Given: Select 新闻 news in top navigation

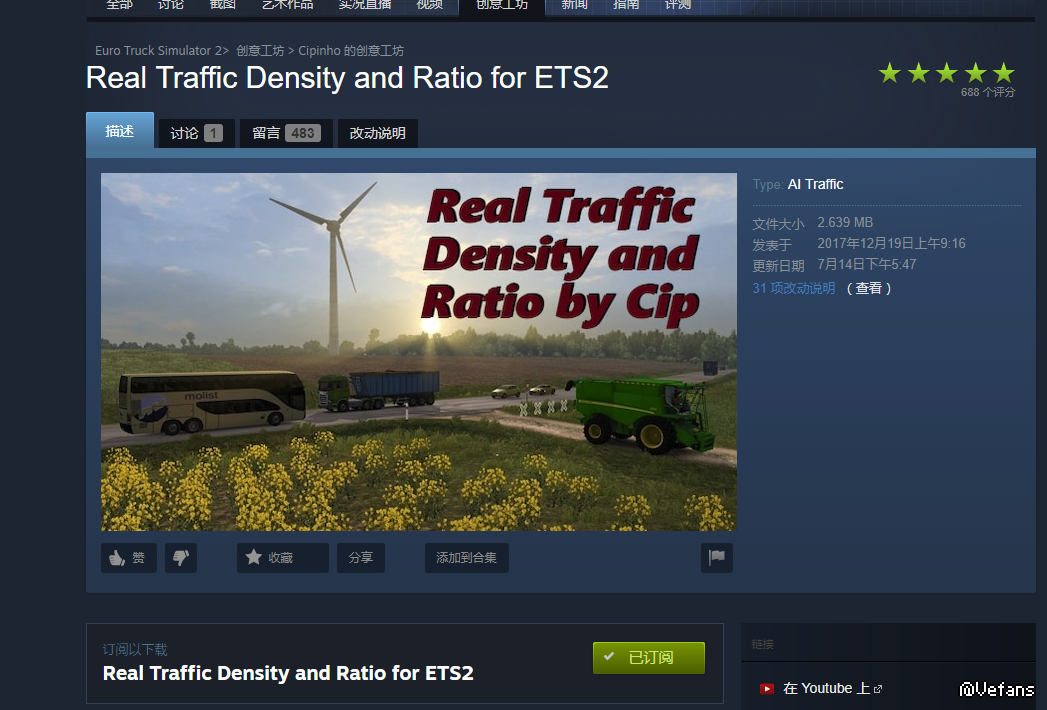Looking at the screenshot, I should tap(574, 5).
